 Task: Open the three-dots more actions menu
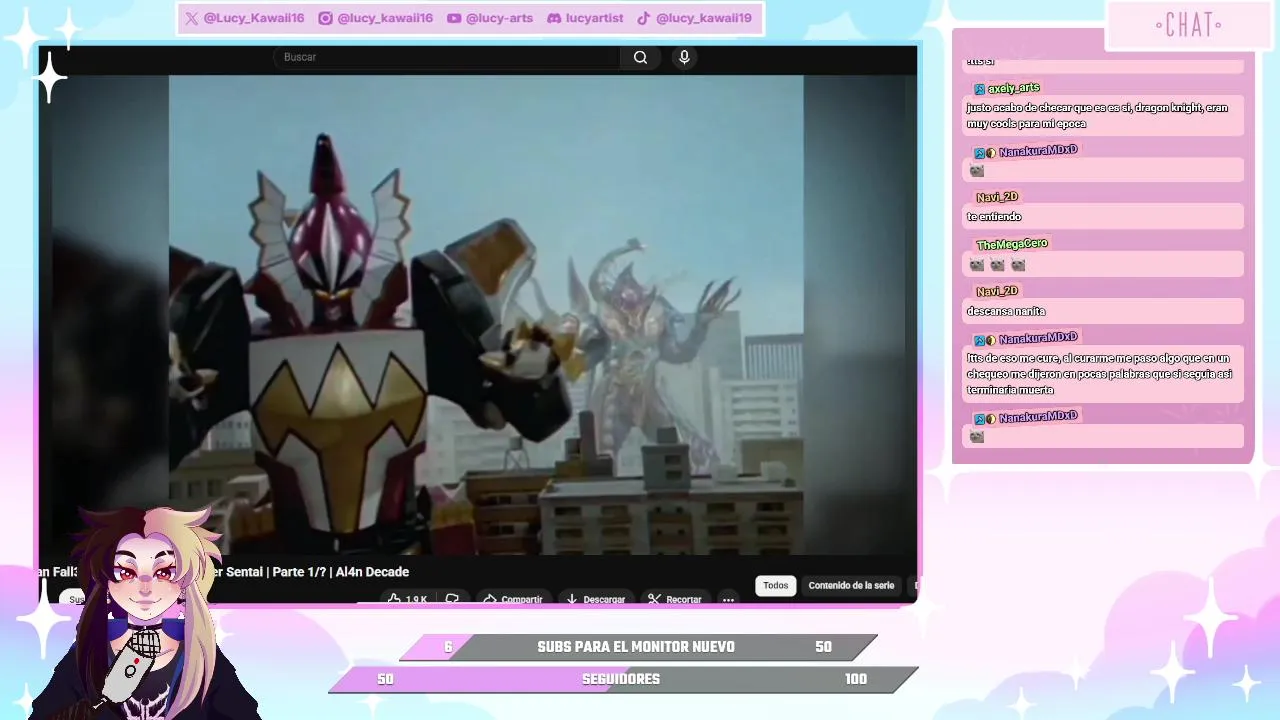[x=728, y=599]
